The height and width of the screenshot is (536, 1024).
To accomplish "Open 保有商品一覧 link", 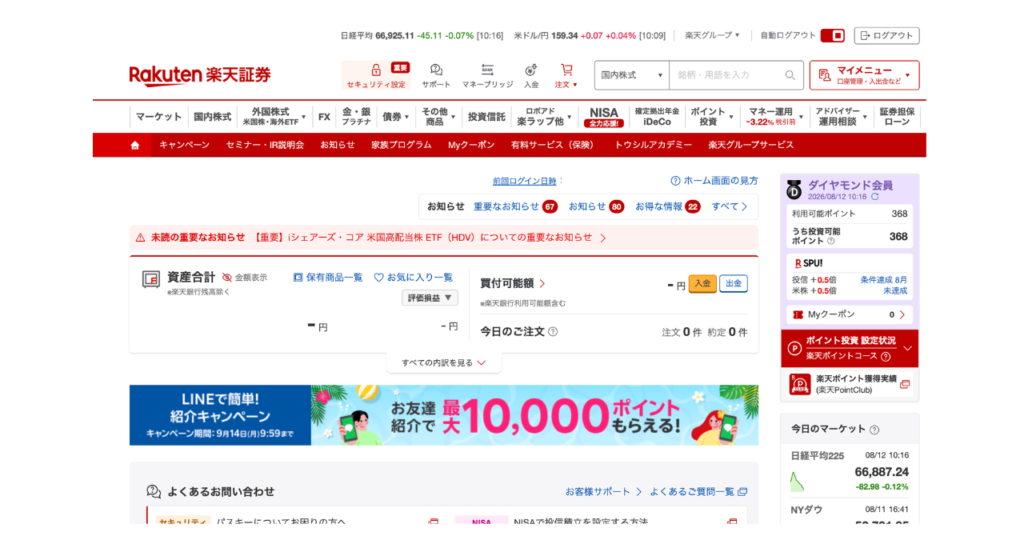I will click(x=328, y=277).
